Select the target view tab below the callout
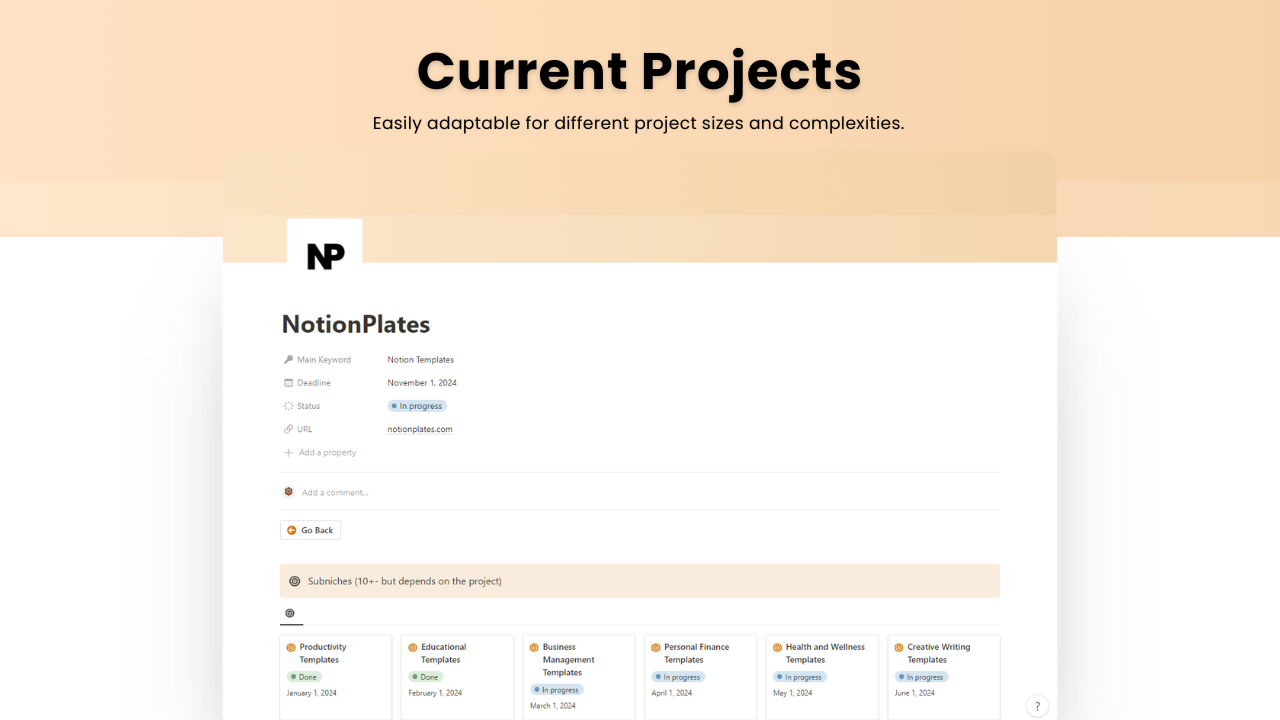The width and height of the screenshot is (1280, 720). (x=290, y=613)
